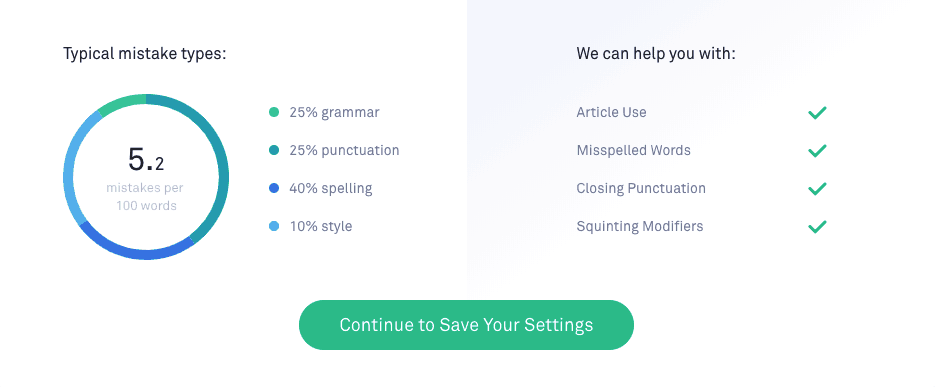Click the 5.2 mistakes number in donut chart

click(145, 160)
